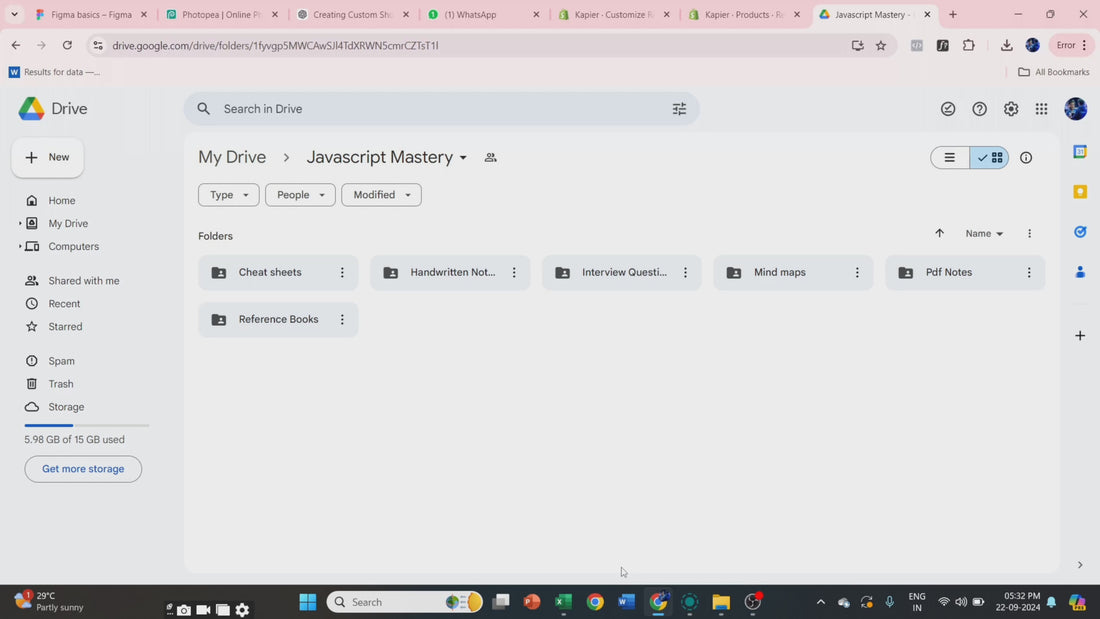Go to Trash in sidebar
Screen dimensions: 1100x619
(60, 384)
